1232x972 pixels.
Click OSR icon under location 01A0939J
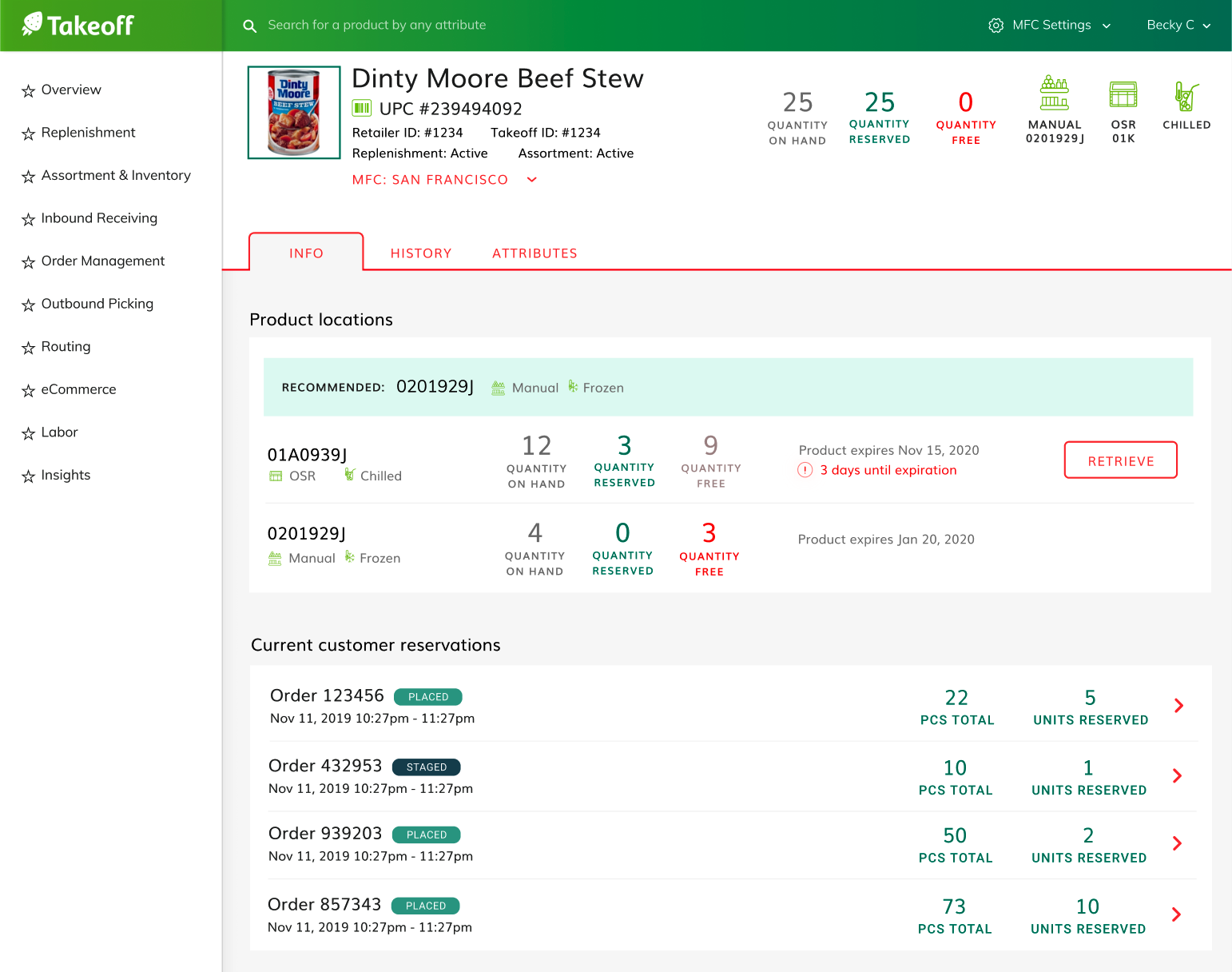tap(276, 476)
